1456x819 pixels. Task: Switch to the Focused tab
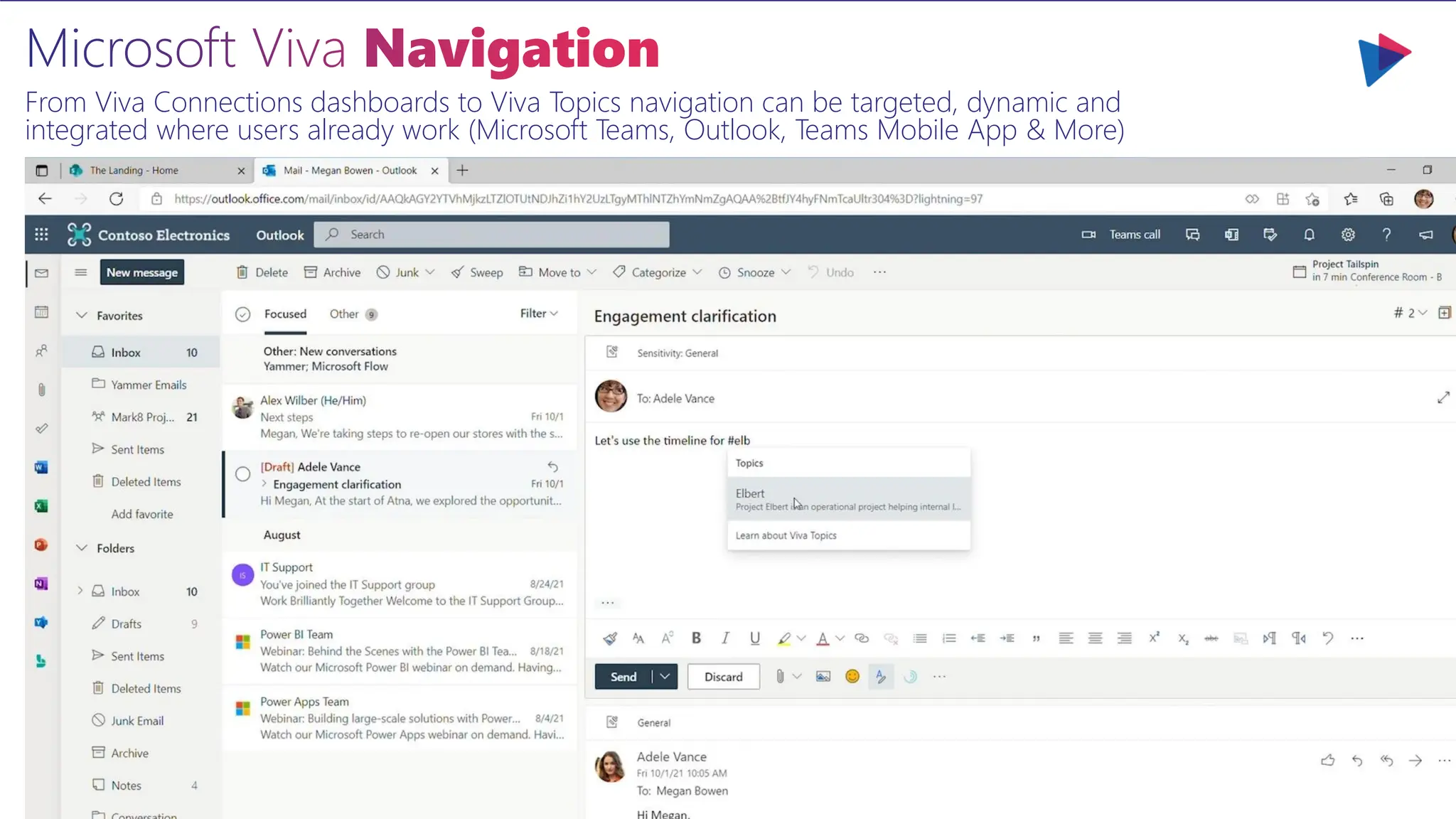[285, 314]
